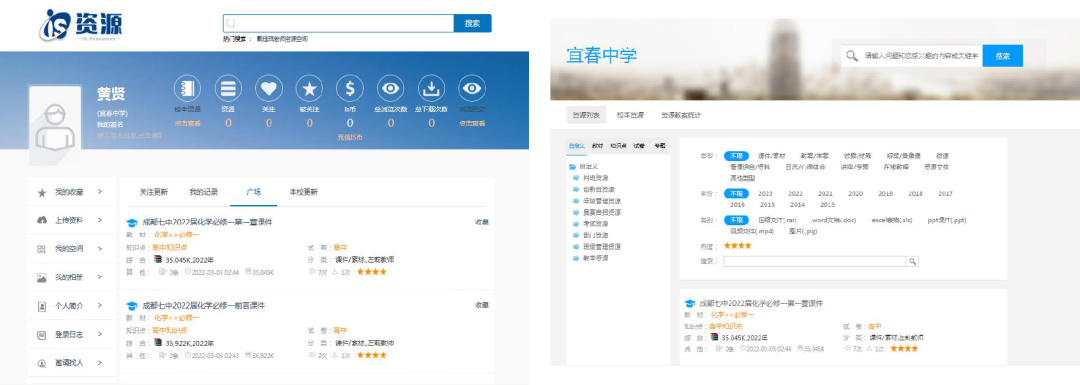The width and height of the screenshot is (1080, 385).
Task: Expand the 我的空间 sidebar arrow
Action: pos(100,248)
